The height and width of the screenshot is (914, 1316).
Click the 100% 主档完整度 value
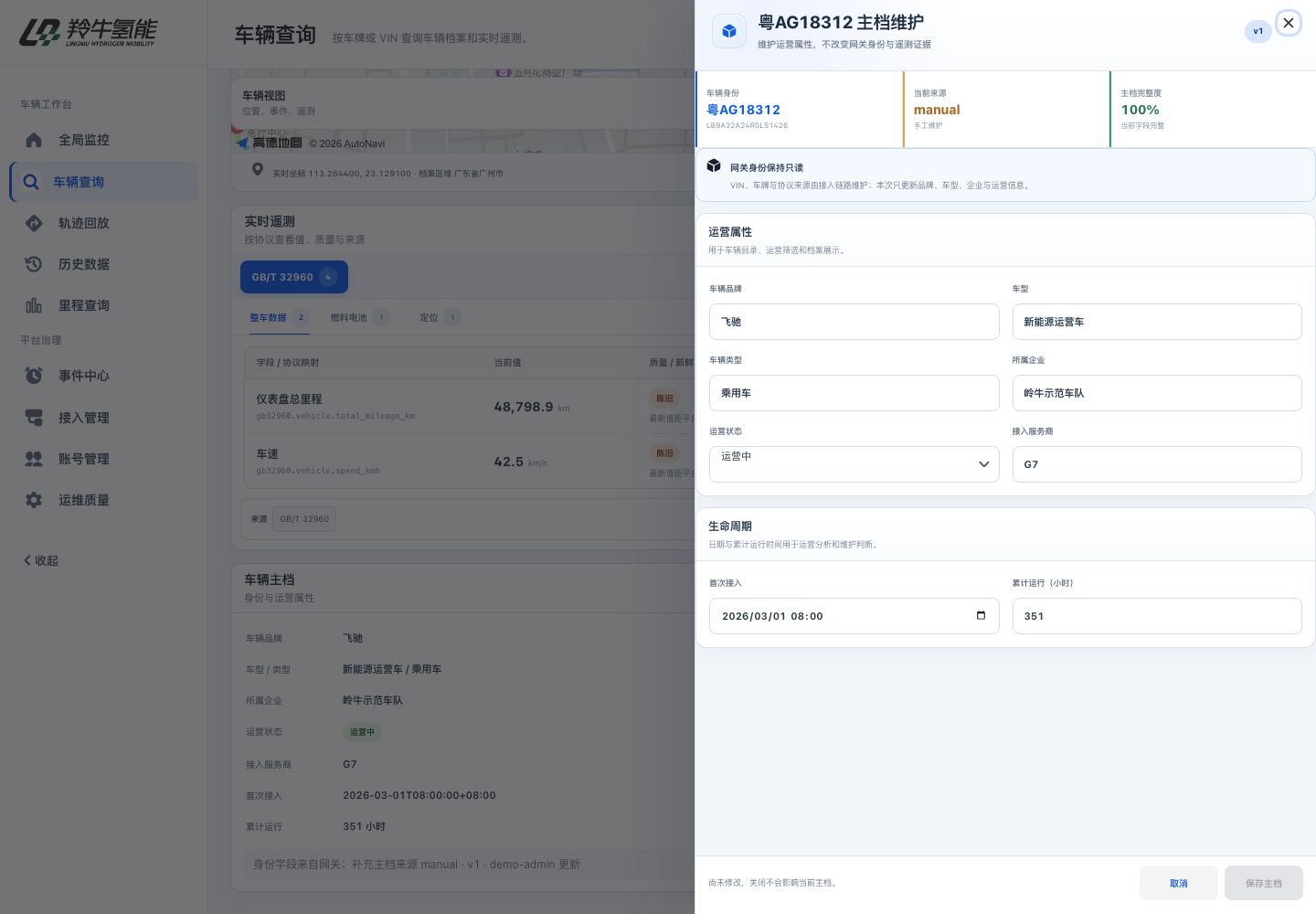pyautogui.click(x=1141, y=110)
